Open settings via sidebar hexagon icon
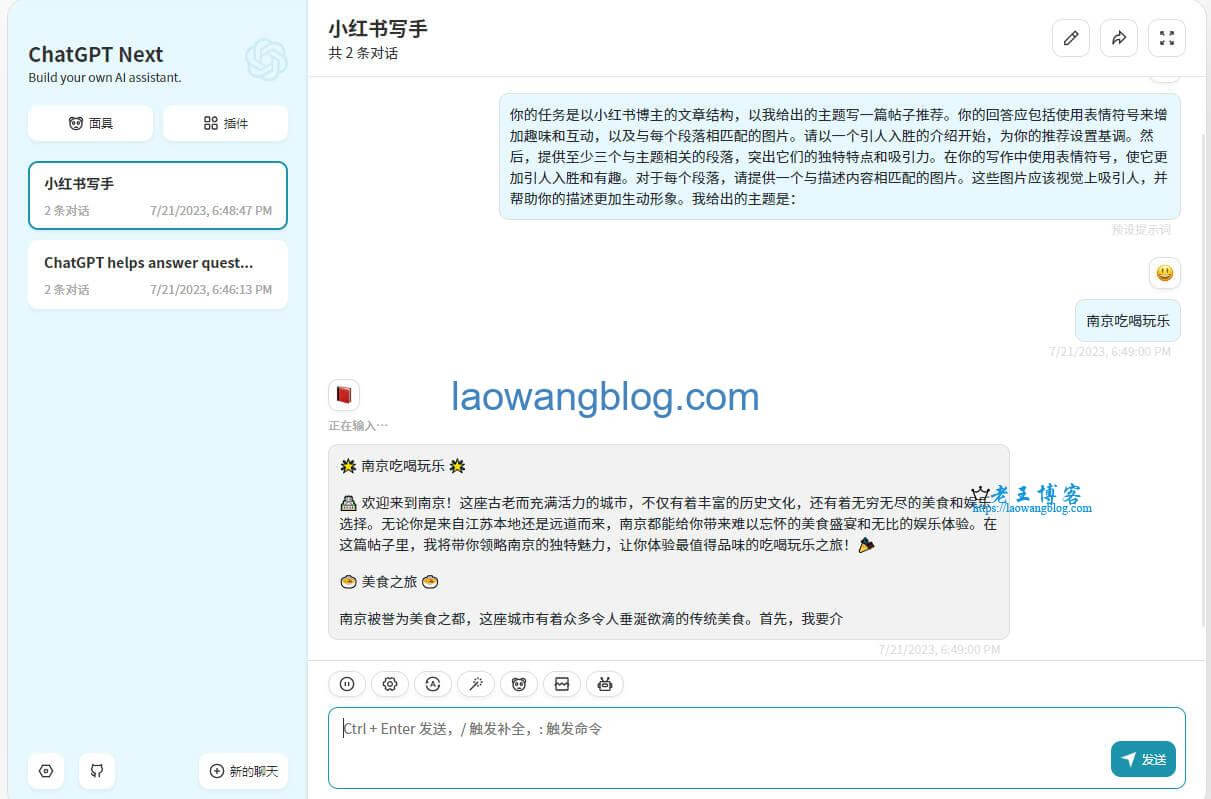Screen dimensions: 1211x799 (46, 771)
